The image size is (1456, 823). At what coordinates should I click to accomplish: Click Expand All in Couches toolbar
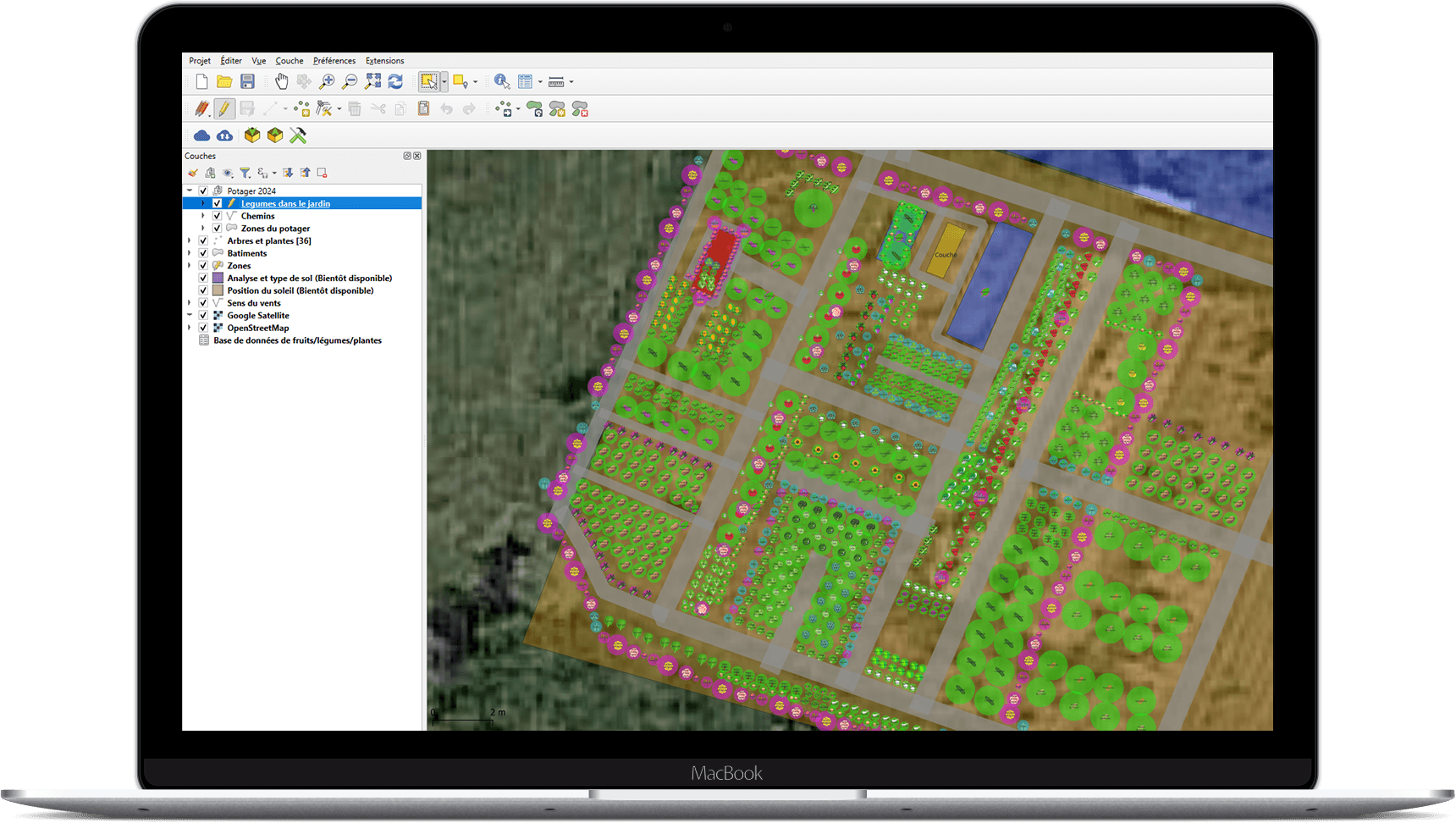(x=288, y=173)
